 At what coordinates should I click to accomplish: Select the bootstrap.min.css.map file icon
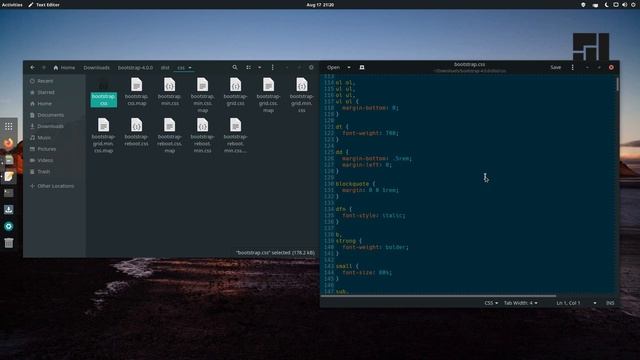point(202,85)
